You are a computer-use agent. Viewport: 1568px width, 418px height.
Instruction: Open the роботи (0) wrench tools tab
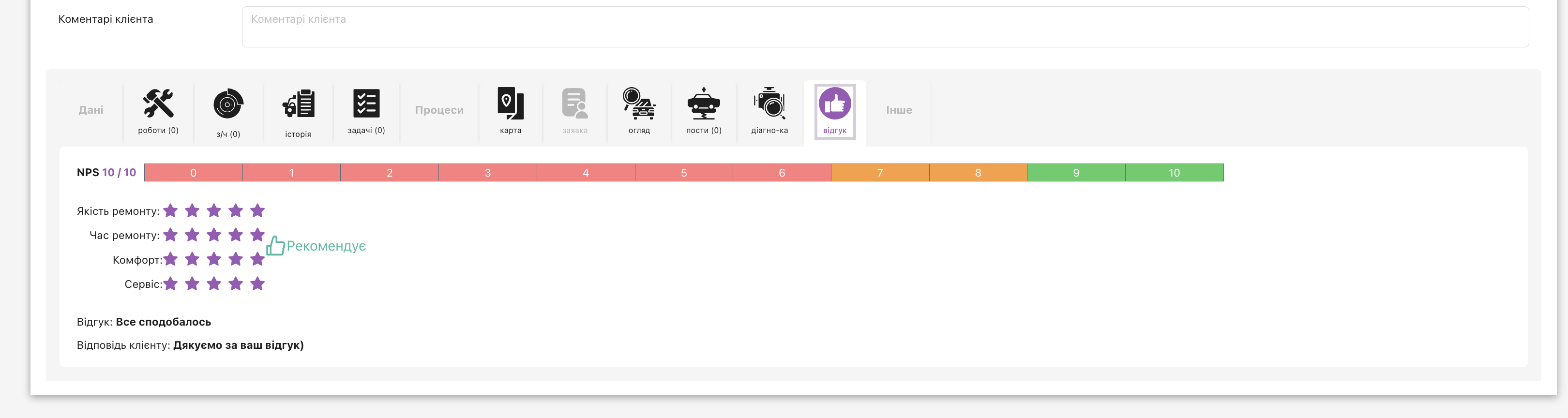(x=158, y=104)
